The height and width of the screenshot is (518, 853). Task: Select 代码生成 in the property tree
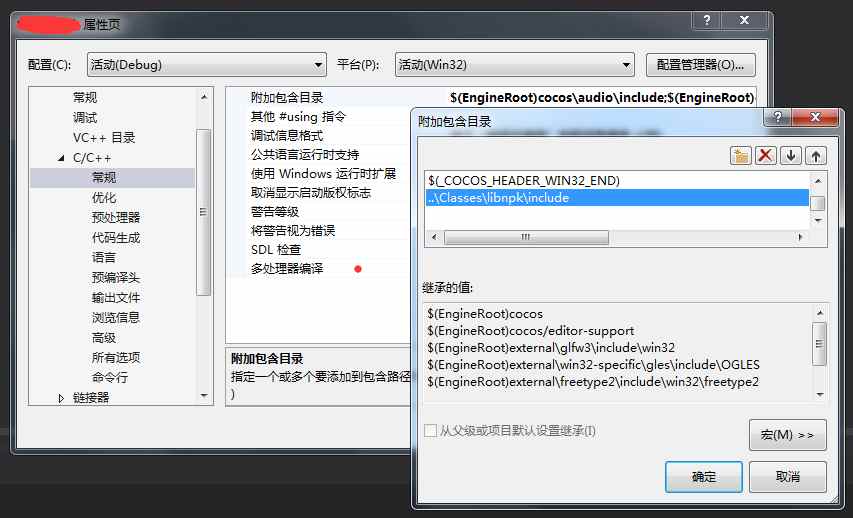[116, 238]
